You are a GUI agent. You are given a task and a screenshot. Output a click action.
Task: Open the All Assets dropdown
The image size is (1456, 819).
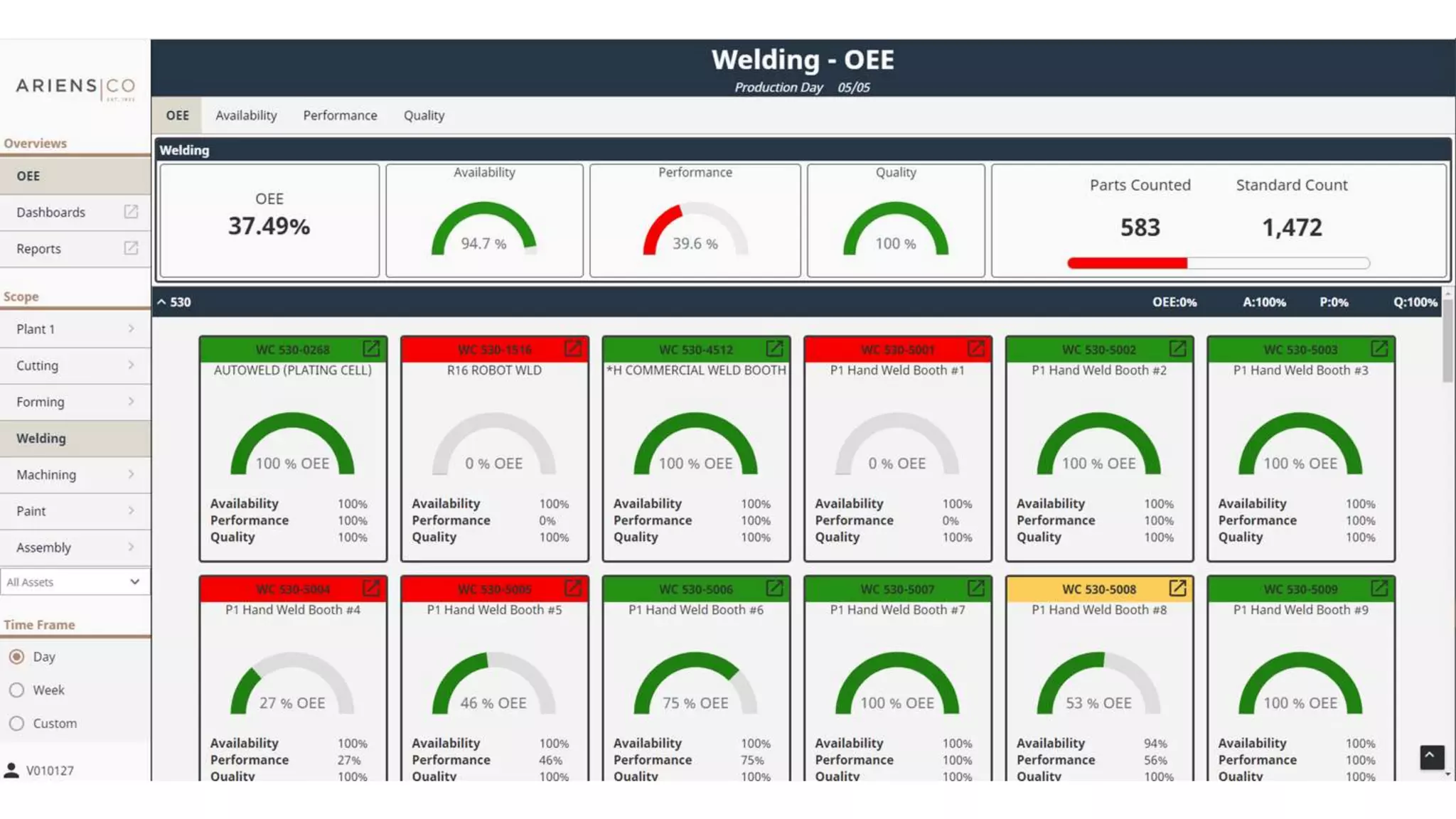click(75, 582)
